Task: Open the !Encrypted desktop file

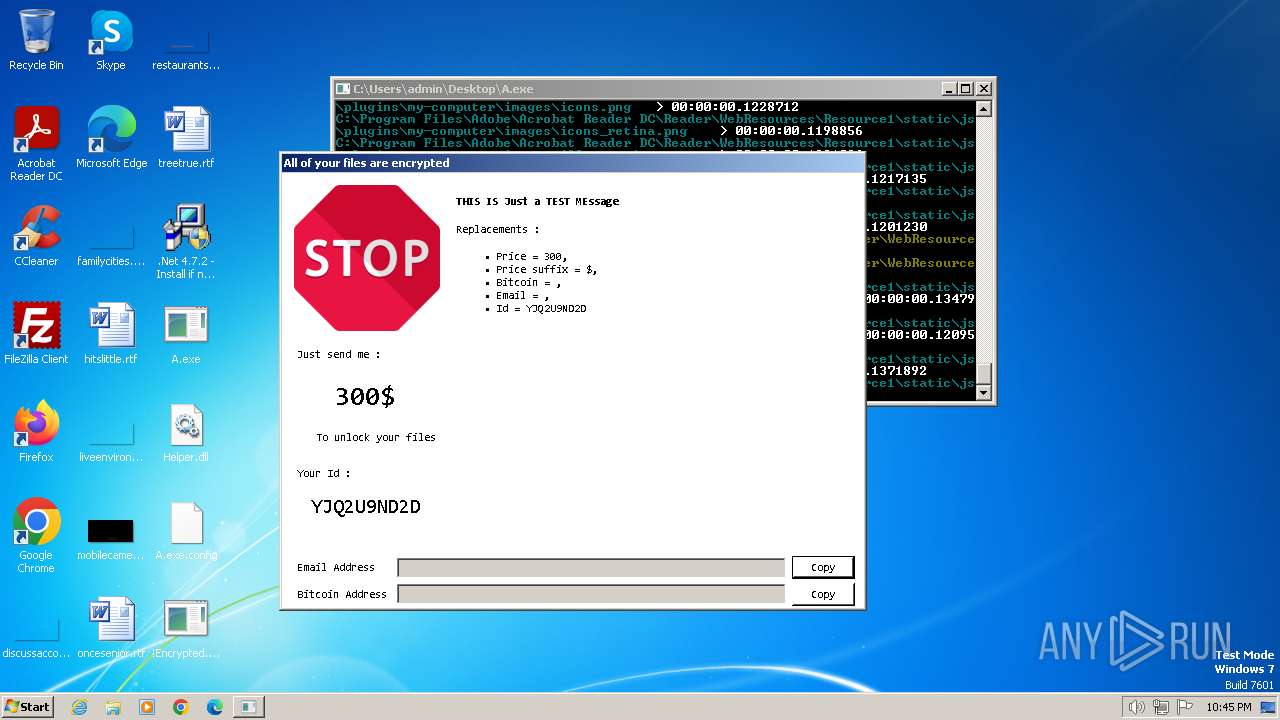Action: point(186,628)
